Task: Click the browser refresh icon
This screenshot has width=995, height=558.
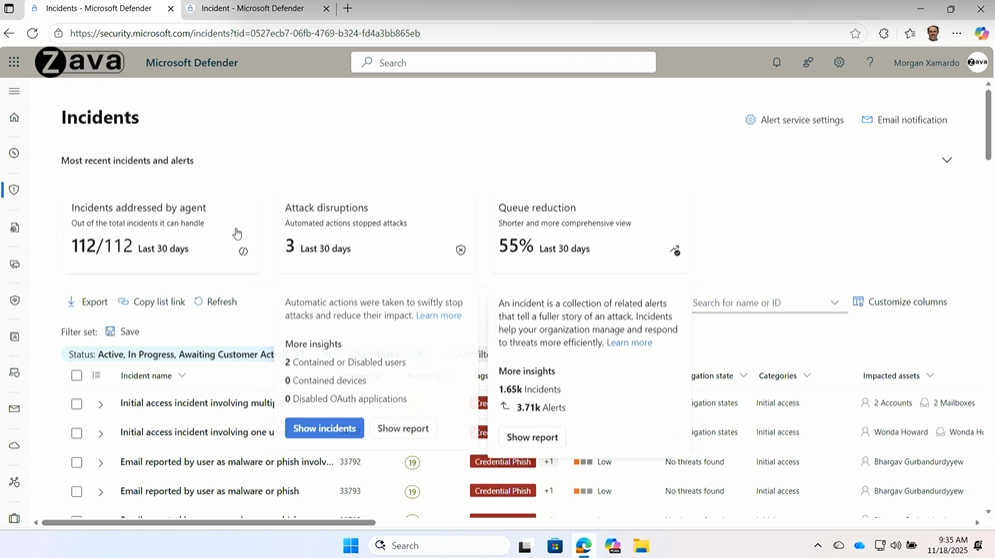Action: coord(32,33)
